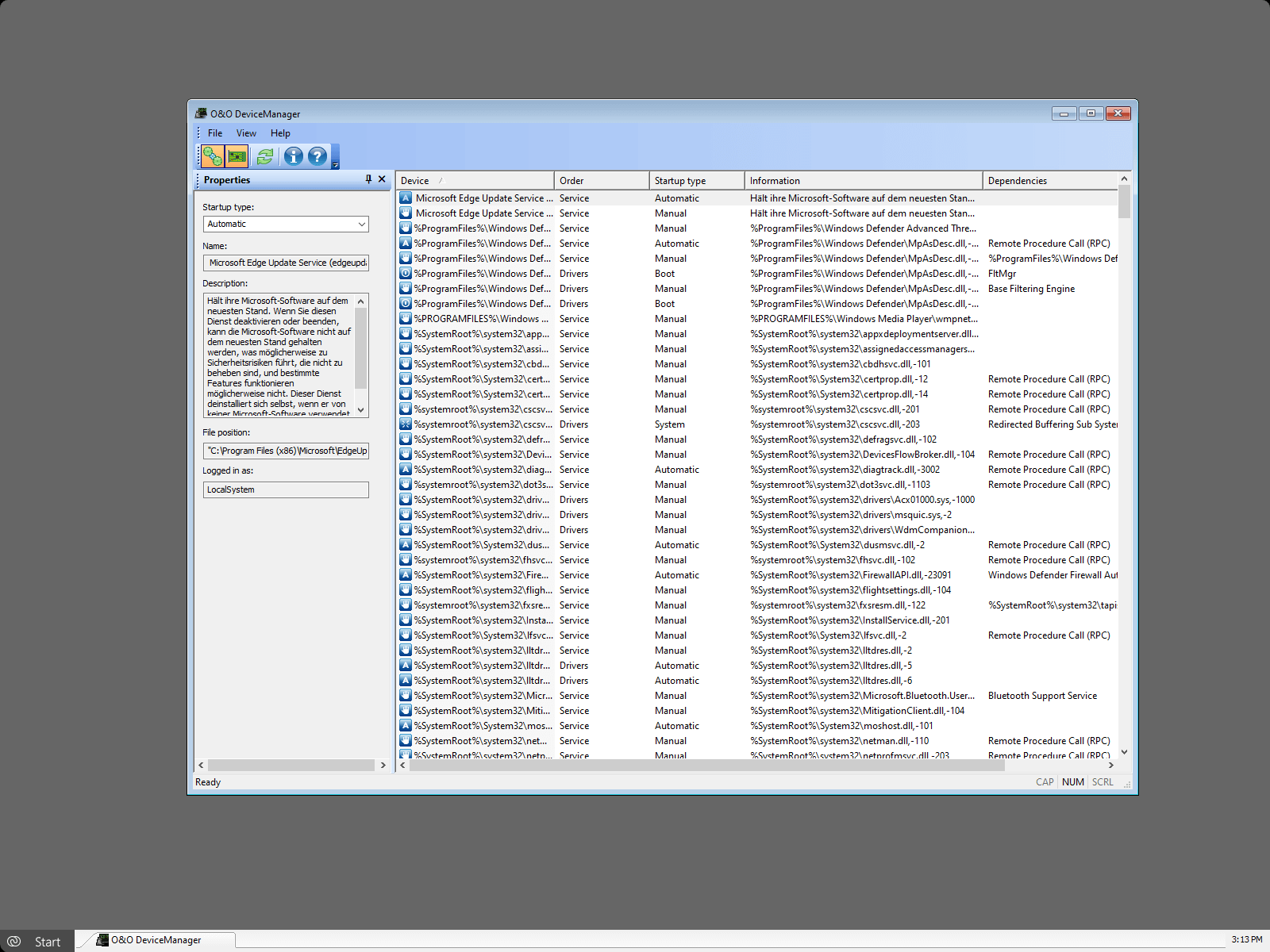The image size is (1270, 952).
Task: Sort by the Device column header
Action: (x=475, y=181)
